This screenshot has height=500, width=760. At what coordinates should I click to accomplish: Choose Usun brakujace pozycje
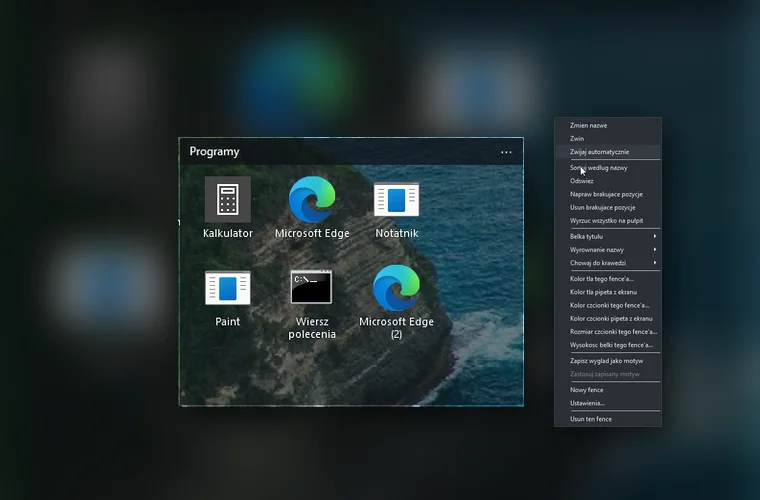[x=608, y=207]
